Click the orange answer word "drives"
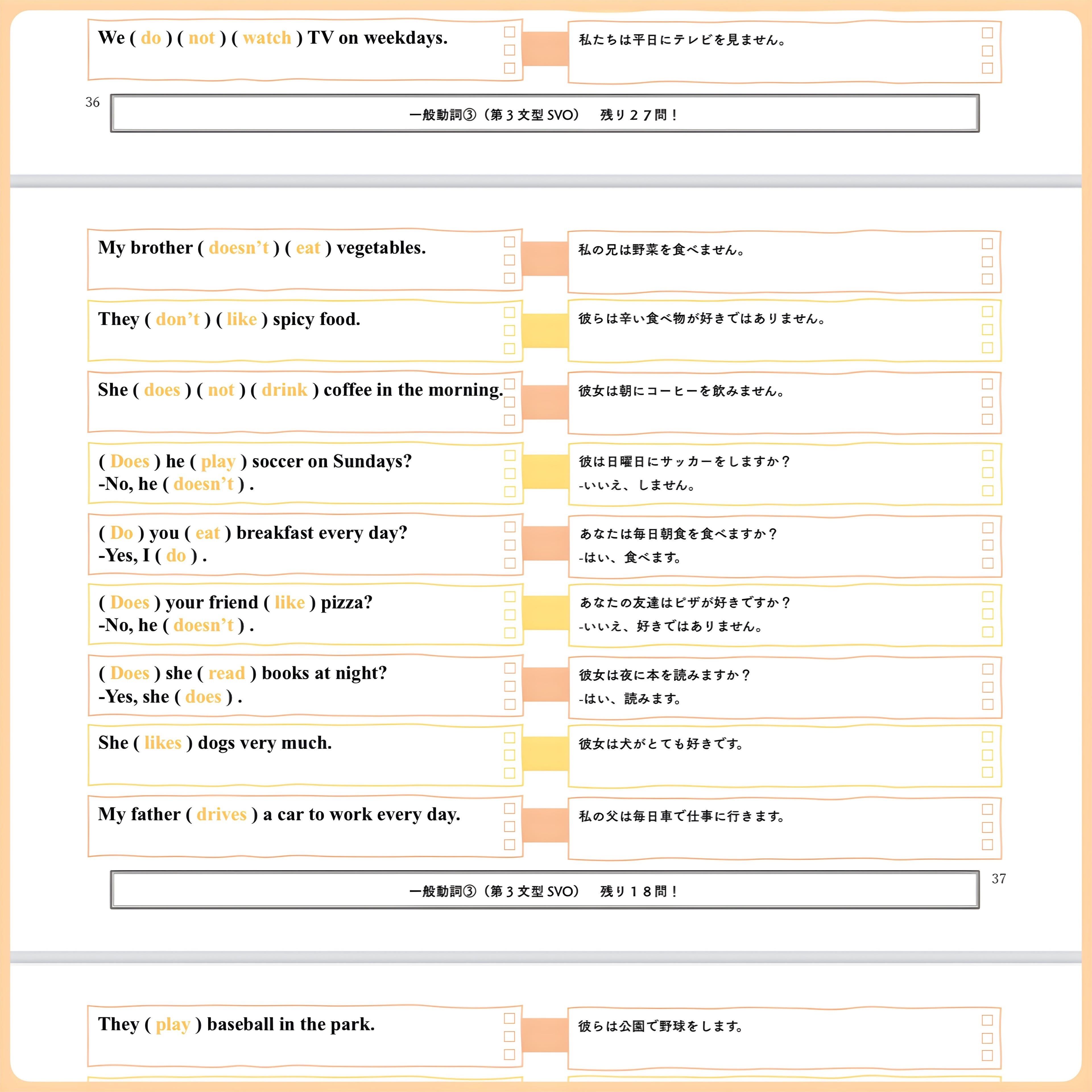Screen dimensions: 1092x1092 [222, 814]
